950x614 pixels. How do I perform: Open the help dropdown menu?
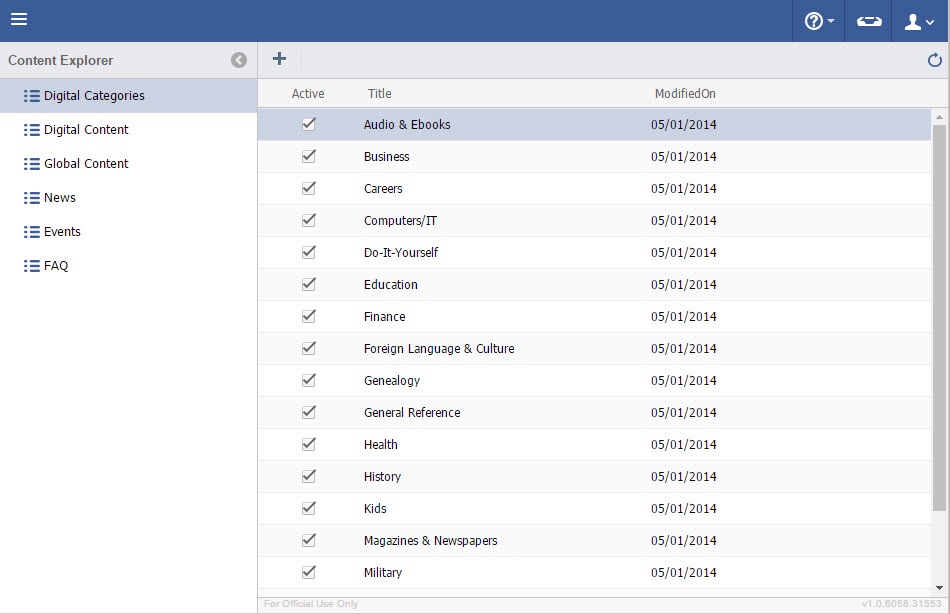pyautogui.click(x=819, y=21)
